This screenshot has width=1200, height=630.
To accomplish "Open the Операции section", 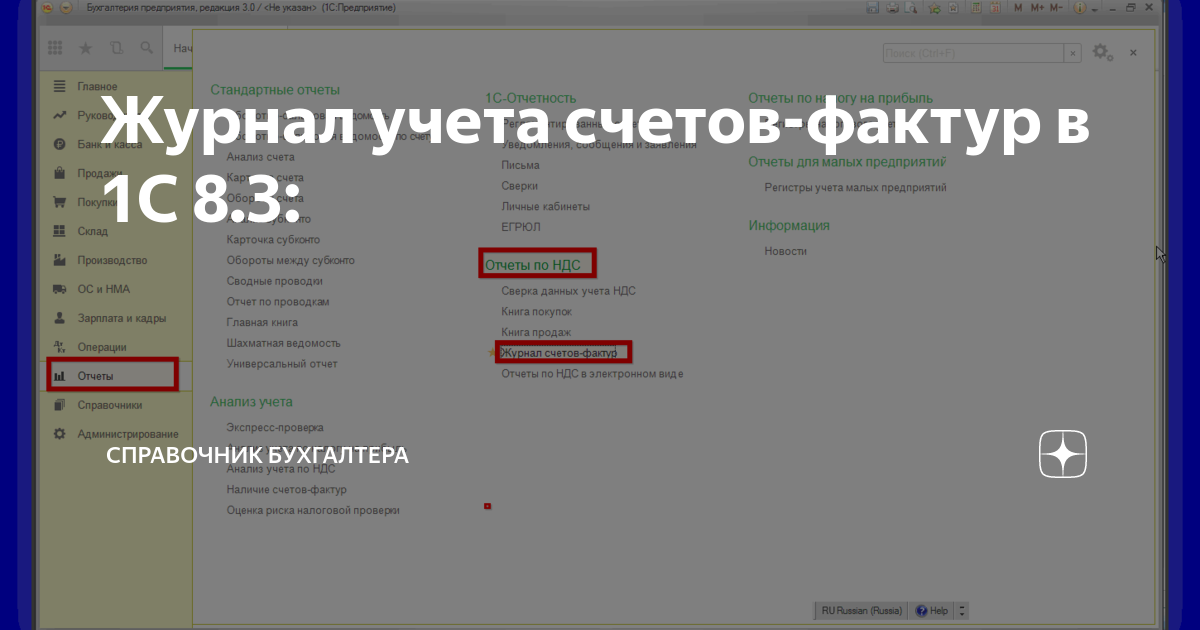I will (102, 347).
